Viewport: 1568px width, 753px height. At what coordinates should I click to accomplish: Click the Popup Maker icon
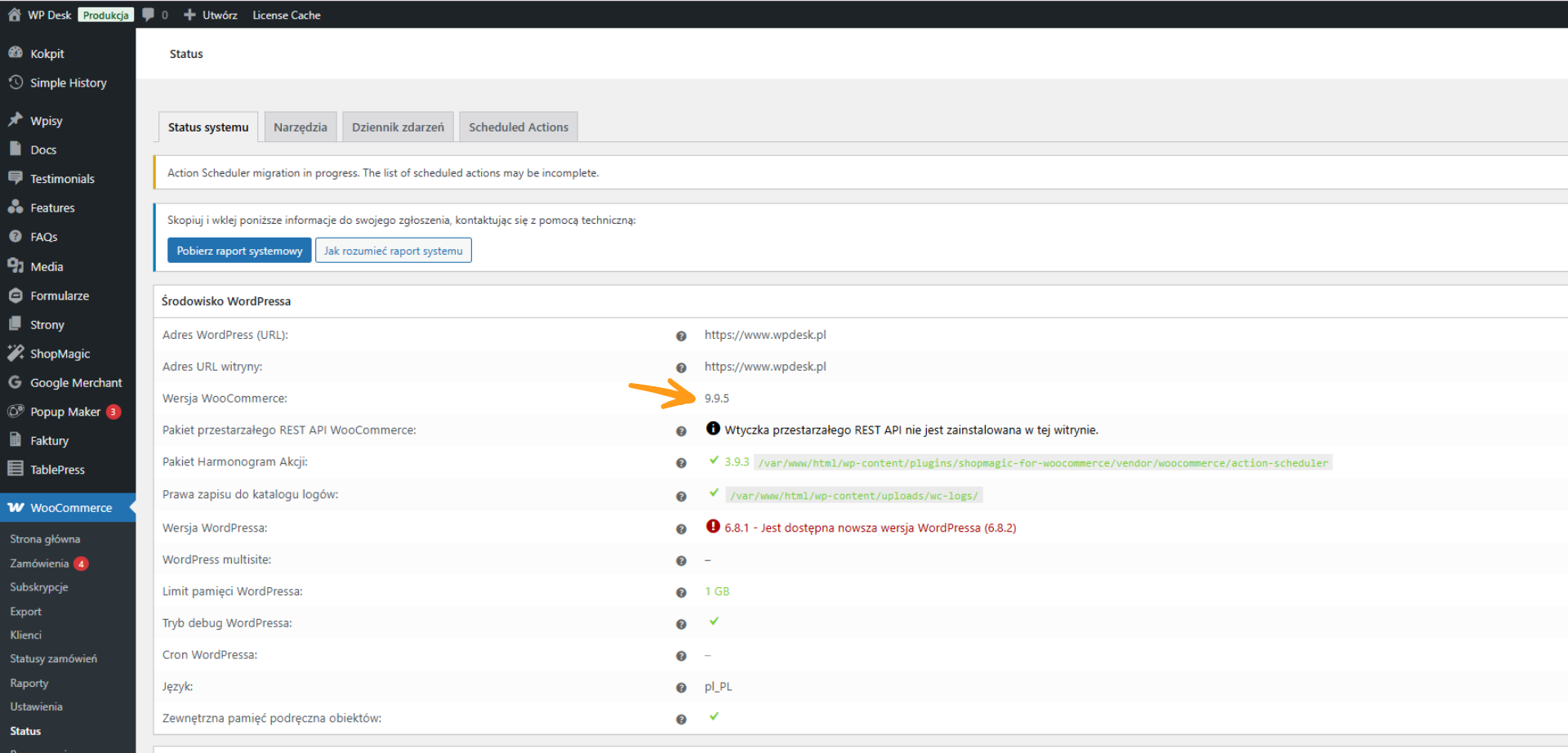pyautogui.click(x=16, y=412)
